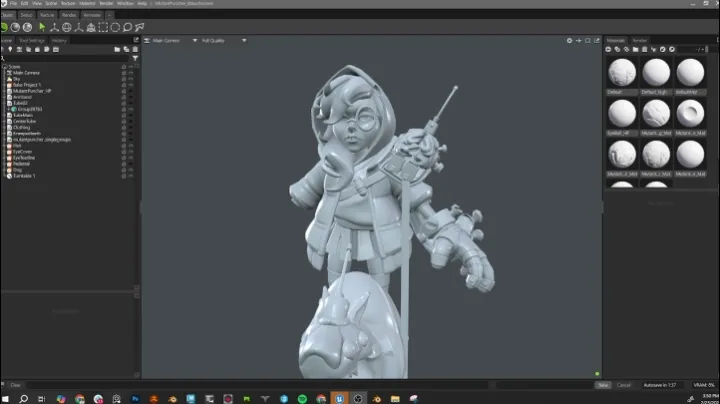Open Photoshop from the taskbar
The height and width of the screenshot is (404, 720).
tap(135, 398)
